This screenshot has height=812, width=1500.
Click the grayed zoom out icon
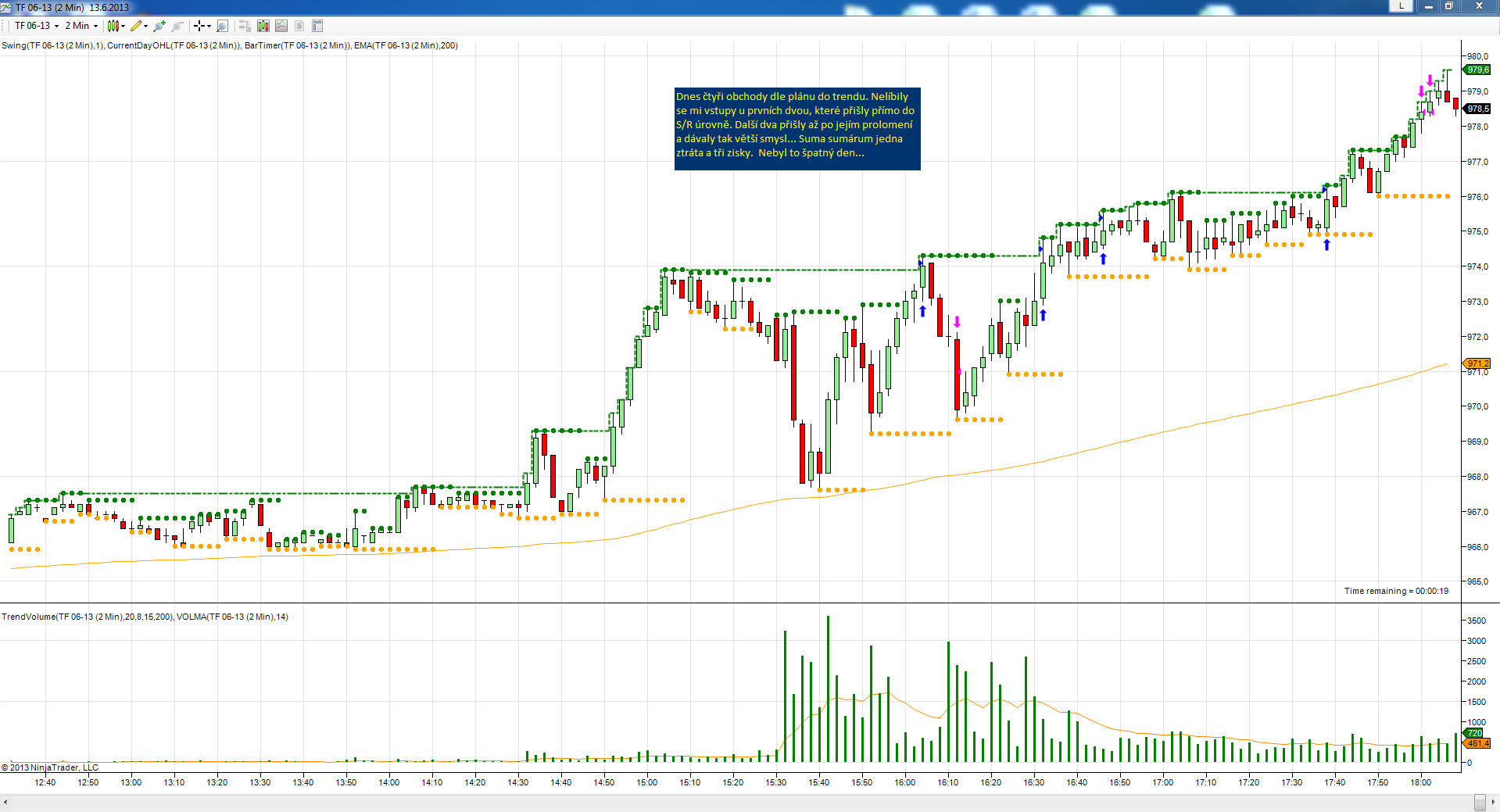177,26
